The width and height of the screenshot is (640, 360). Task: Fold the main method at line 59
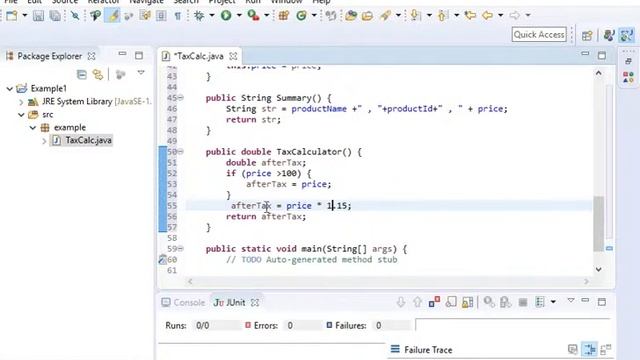[x=180, y=249]
